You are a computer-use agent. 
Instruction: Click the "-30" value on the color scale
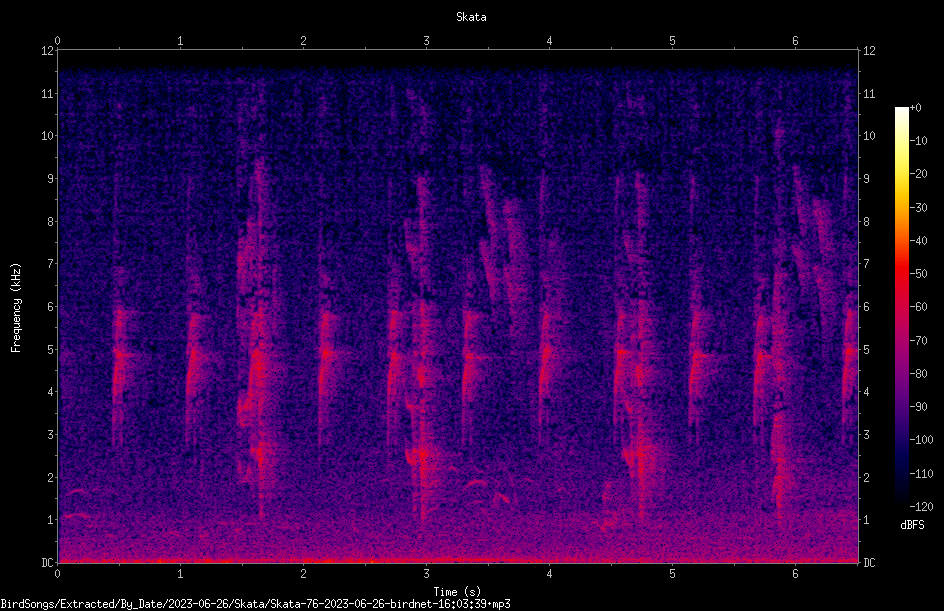coord(919,208)
